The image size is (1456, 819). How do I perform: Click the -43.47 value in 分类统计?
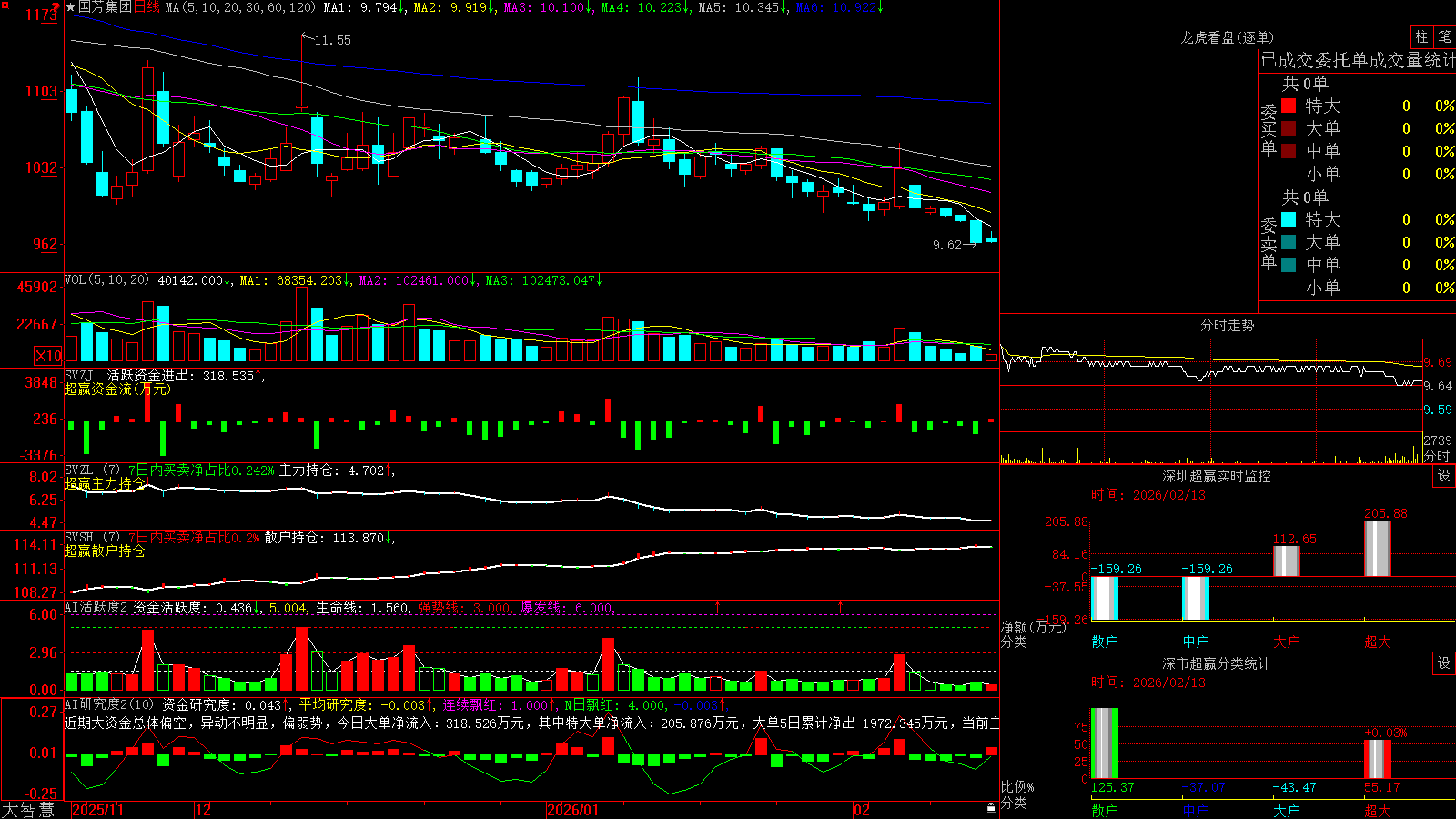(1295, 787)
